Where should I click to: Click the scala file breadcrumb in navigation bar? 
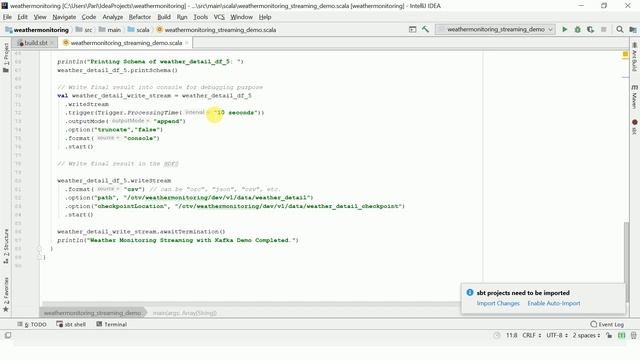click(x=217, y=30)
